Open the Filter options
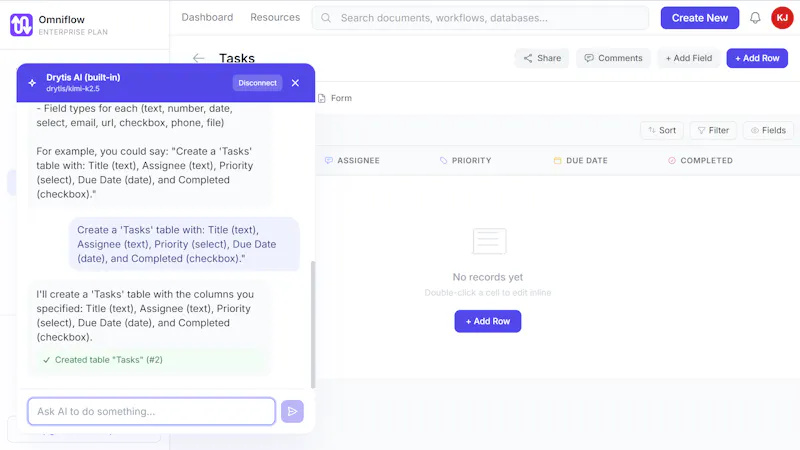The height and width of the screenshot is (450, 800). (x=713, y=130)
